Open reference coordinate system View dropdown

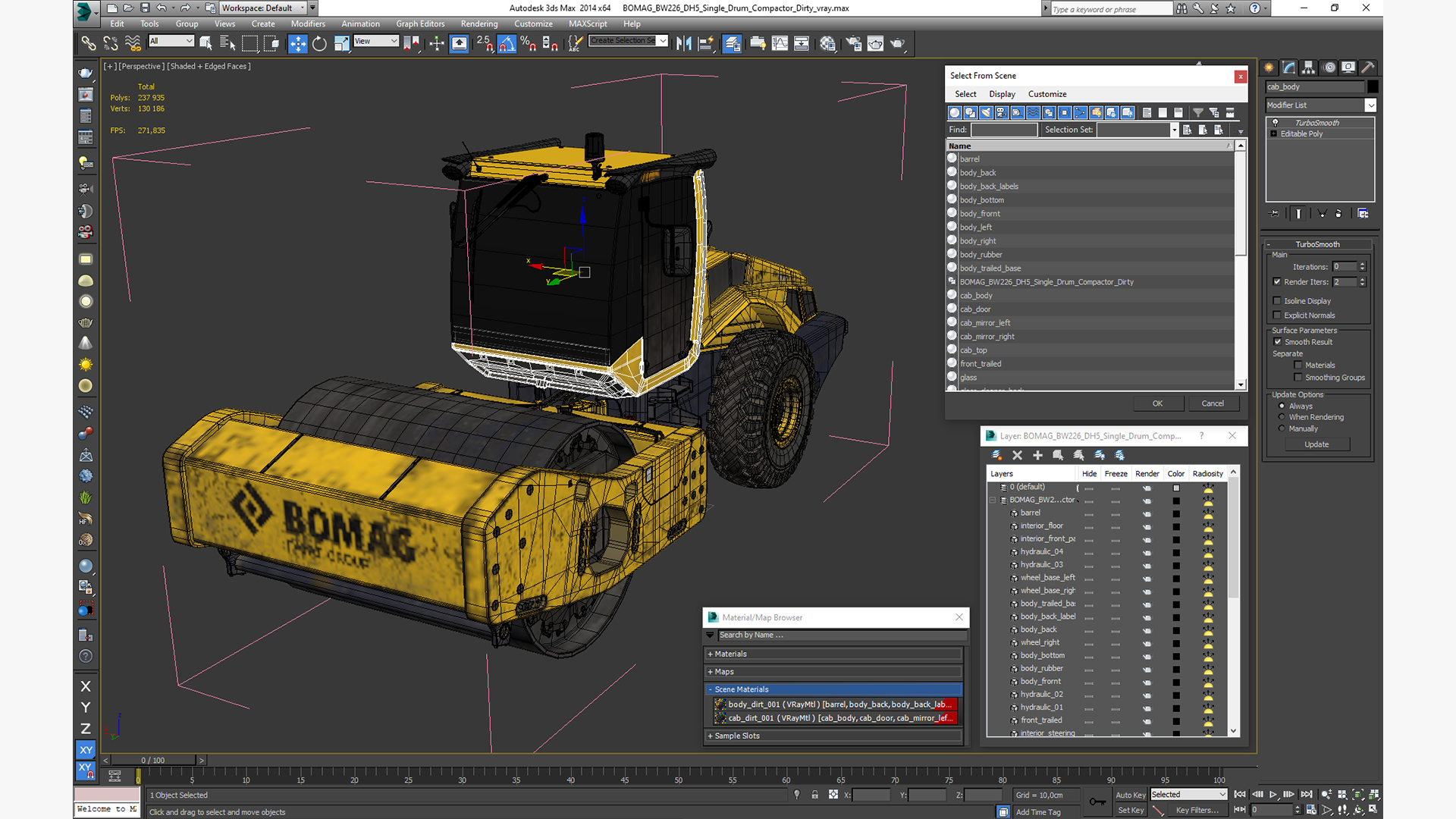(x=376, y=41)
